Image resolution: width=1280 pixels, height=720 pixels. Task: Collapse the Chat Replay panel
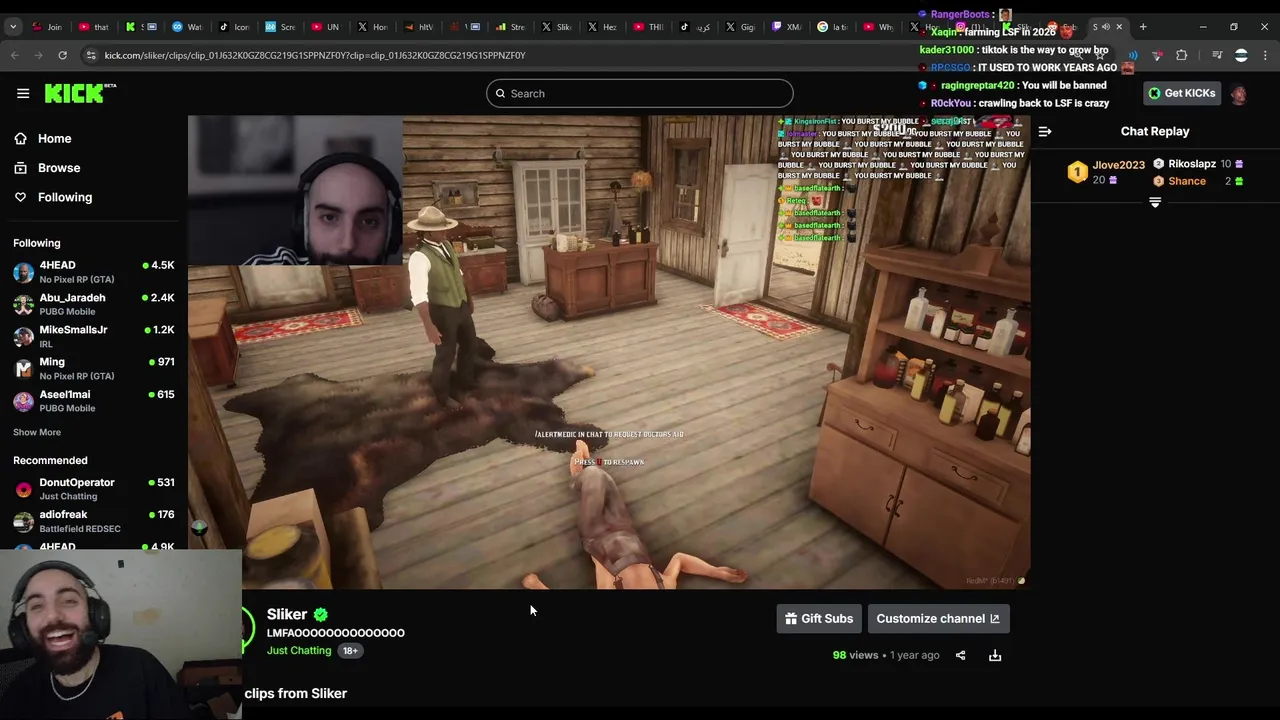1045,131
